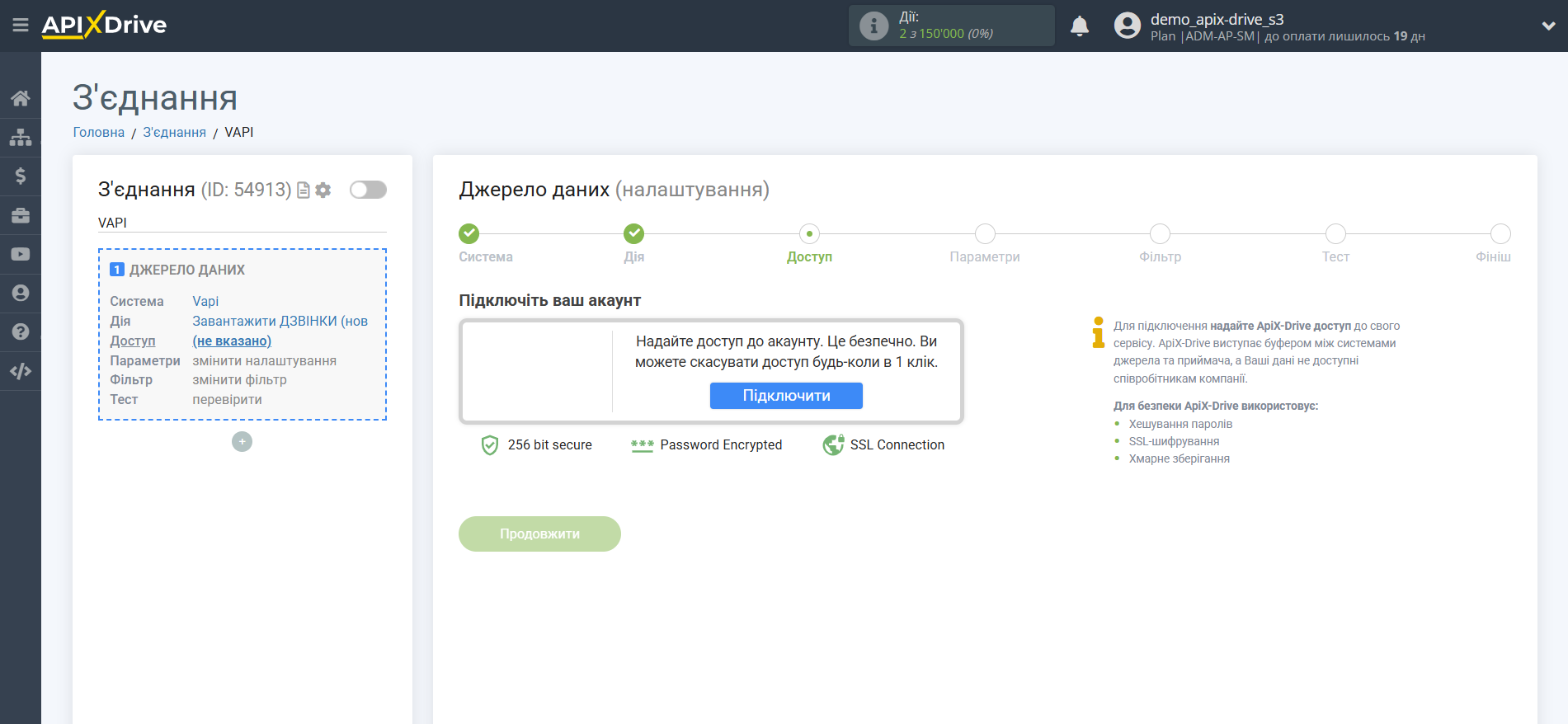Image resolution: width=1568 pixels, height=724 pixels.
Task: Open the notifications bell
Action: (1080, 26)
